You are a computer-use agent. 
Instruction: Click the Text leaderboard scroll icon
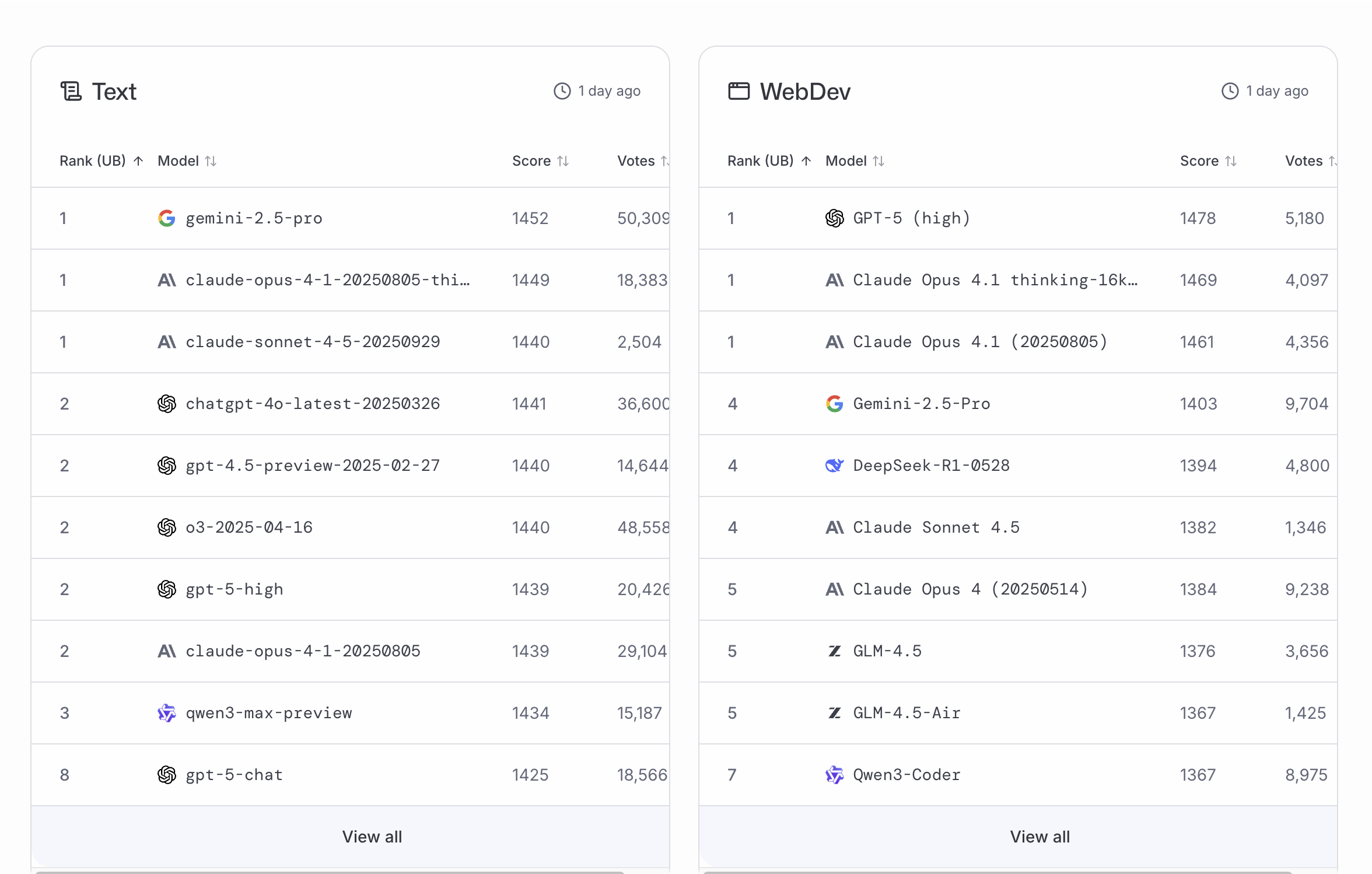tap(71, 91)
